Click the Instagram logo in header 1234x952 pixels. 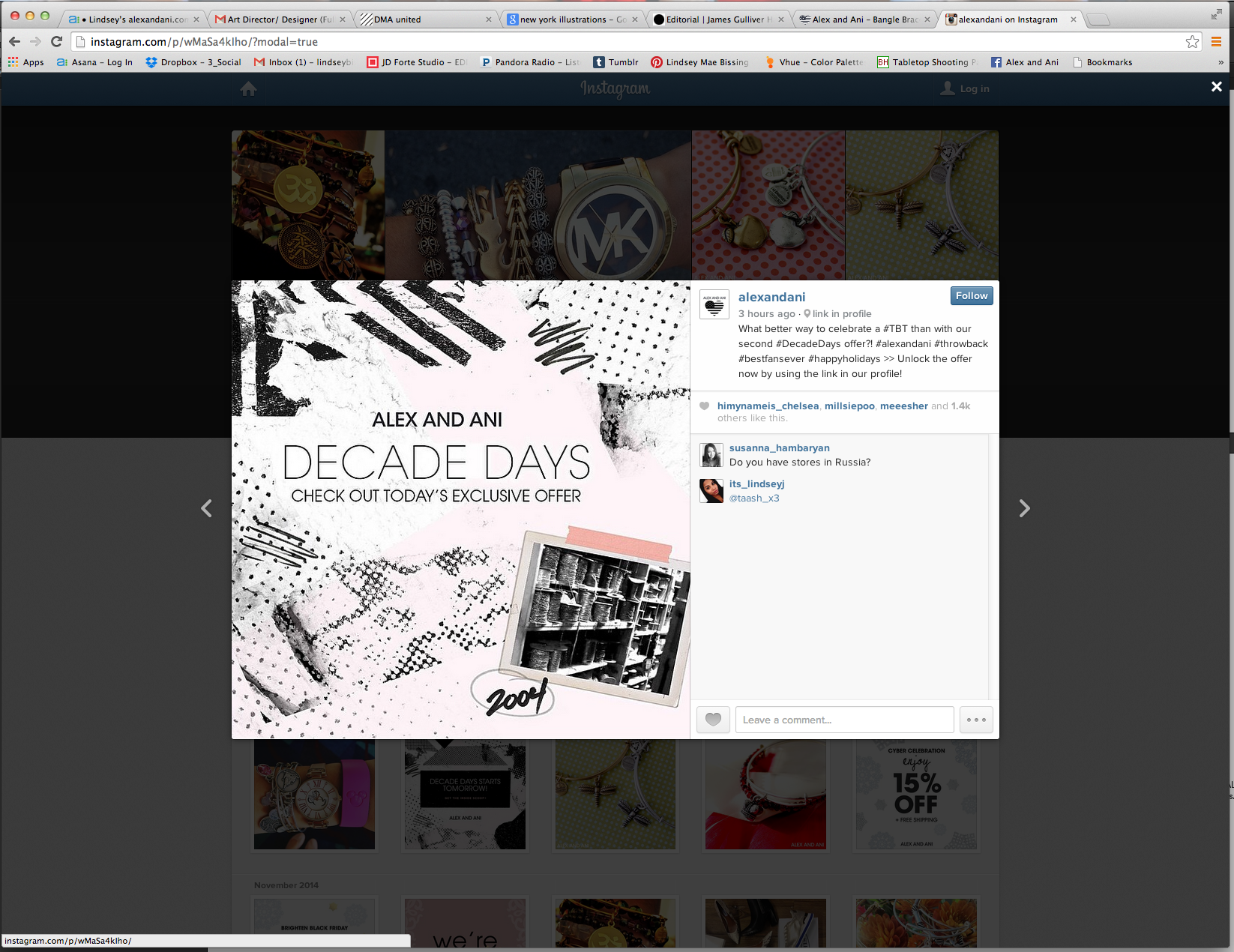pos(615,88)
